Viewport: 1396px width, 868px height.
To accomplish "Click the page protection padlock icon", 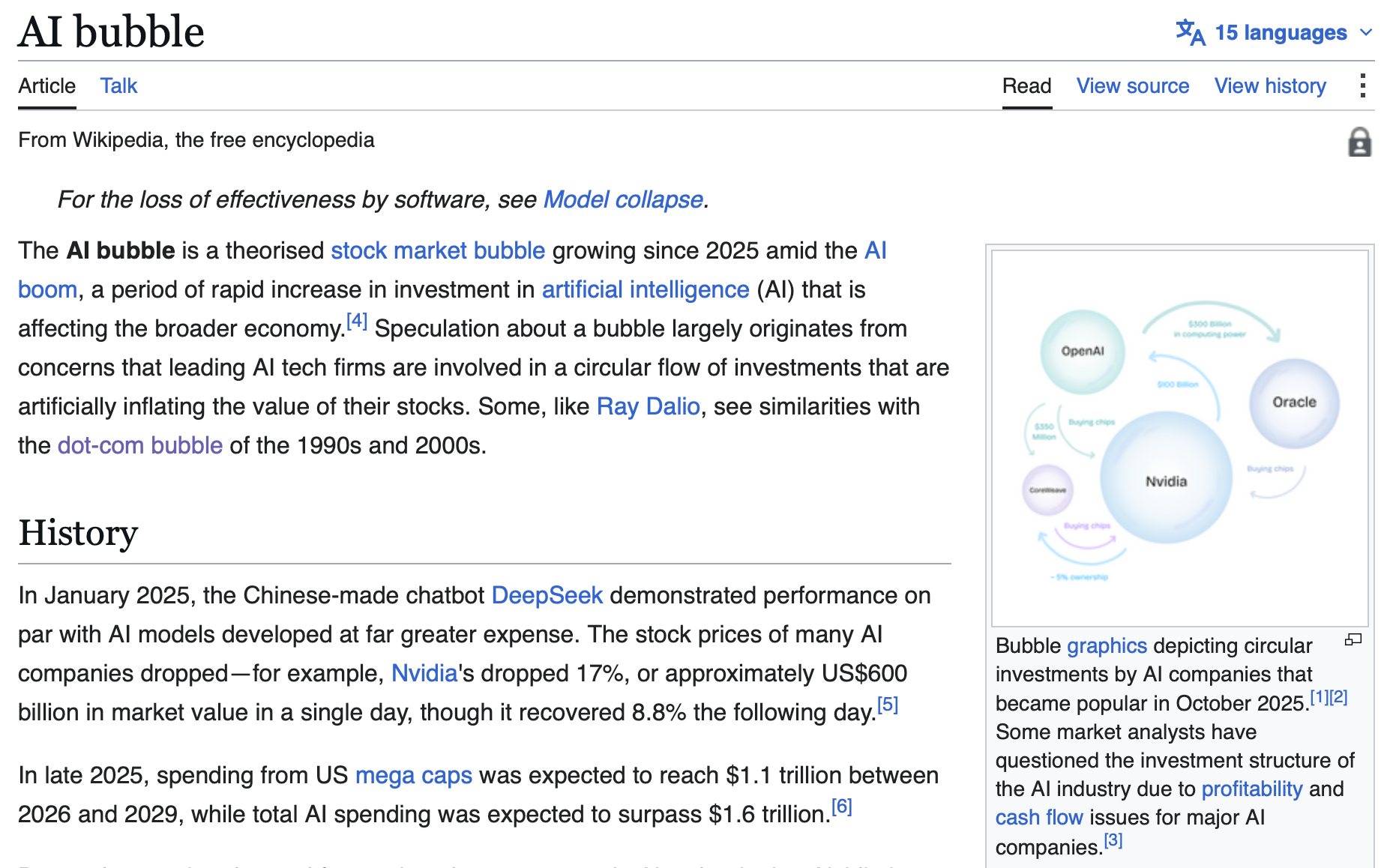I will point(1359,142).
